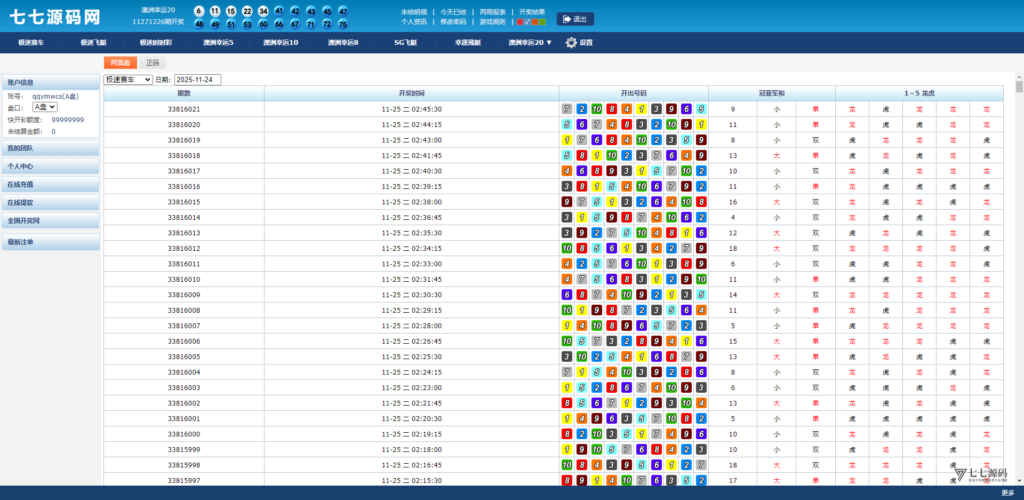The width and height of the screenshot is (1024, 500).
Task: Click the blue ball number 45 in header
Action: click(x=327, y=12)
